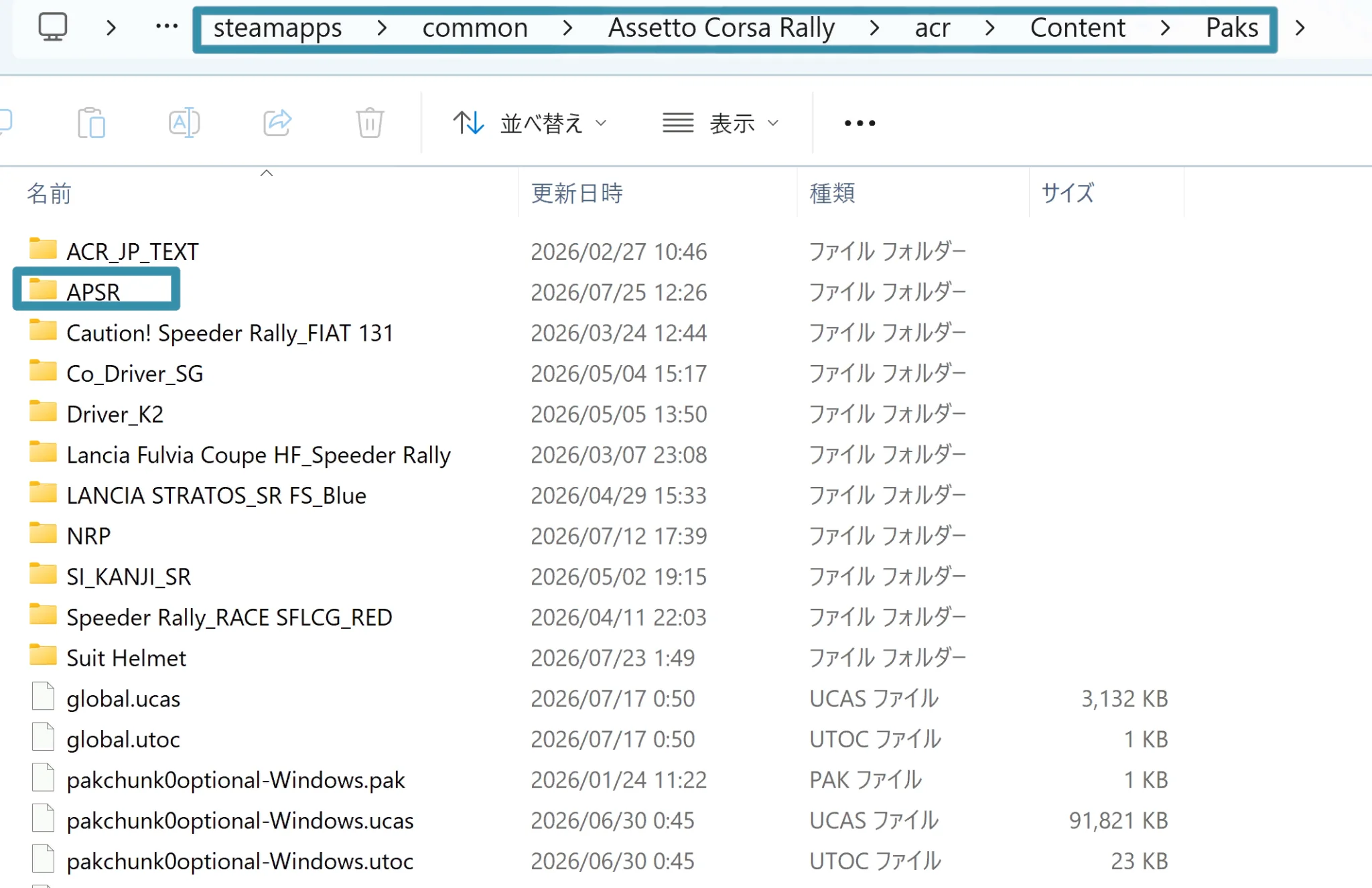Sort by the サイズ column header
The width and height of the screenshot is (1372, 888).
[x=1068, y=194]
